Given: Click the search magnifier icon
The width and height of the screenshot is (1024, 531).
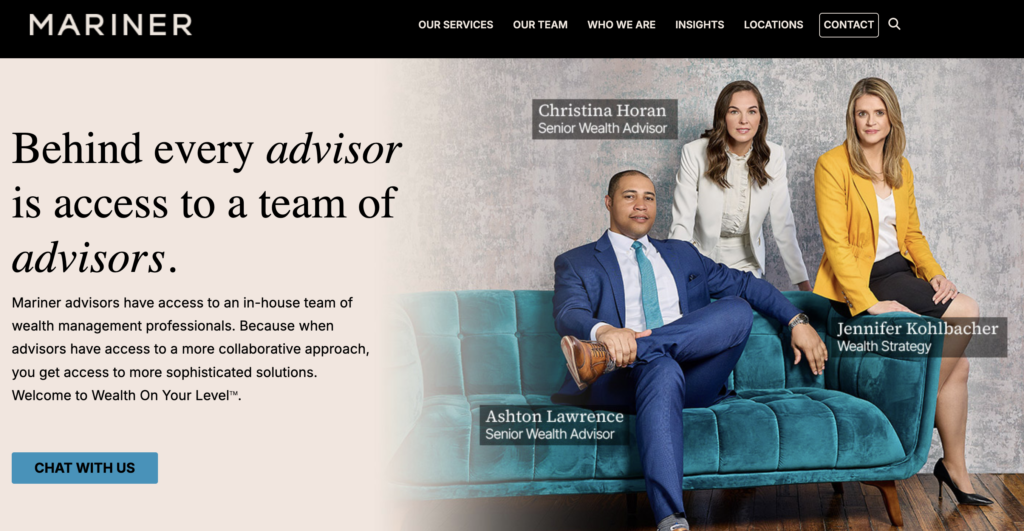Looking at the screenshot, I should point(894,24).
